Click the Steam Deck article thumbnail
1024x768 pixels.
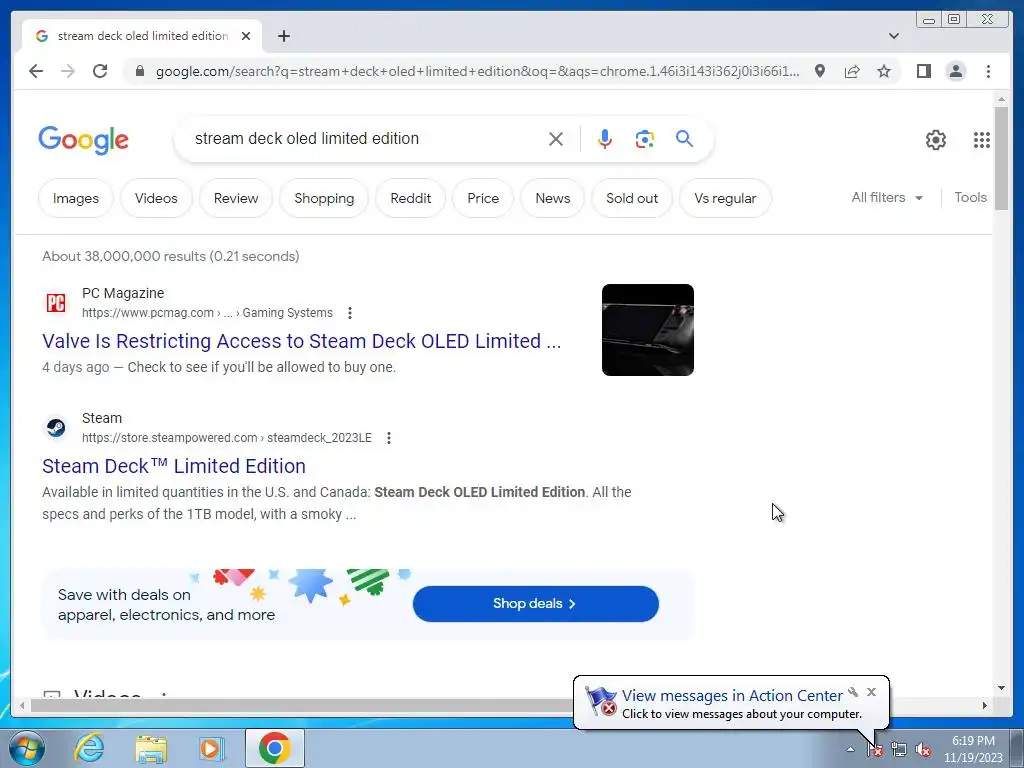pos(648,330)
